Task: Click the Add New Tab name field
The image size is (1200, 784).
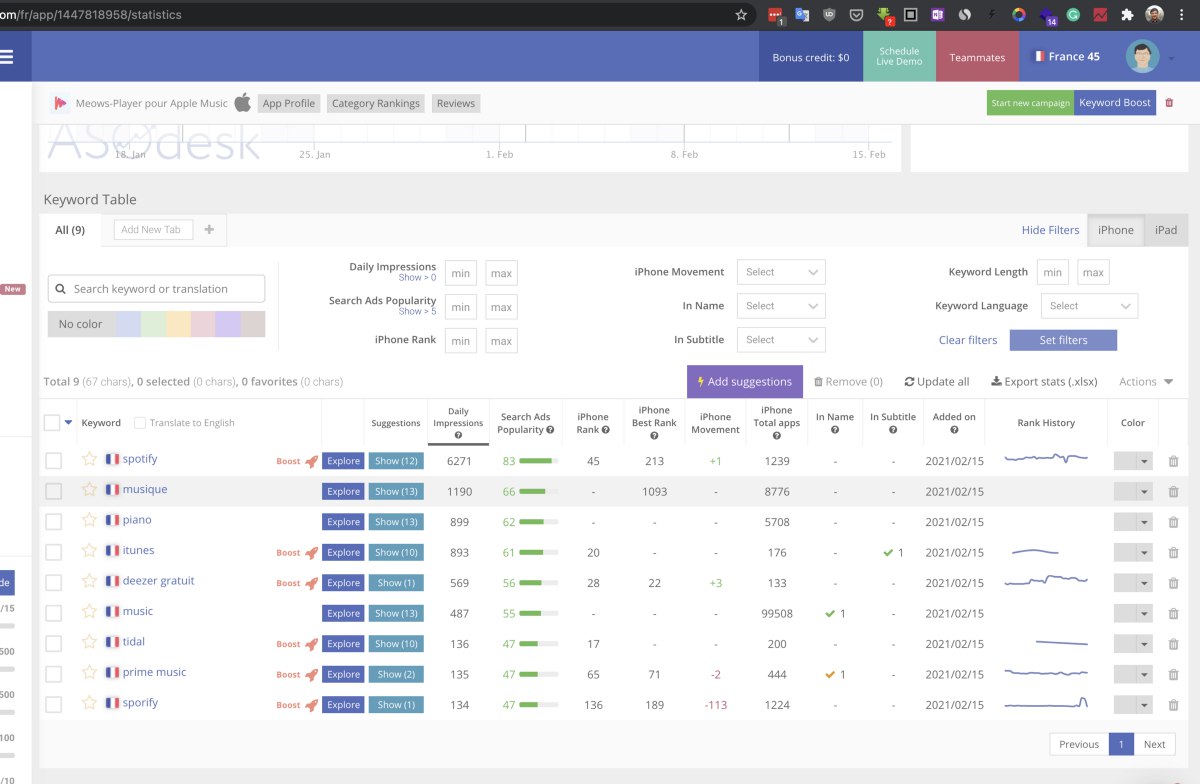Action: click(x=153, y=229)
